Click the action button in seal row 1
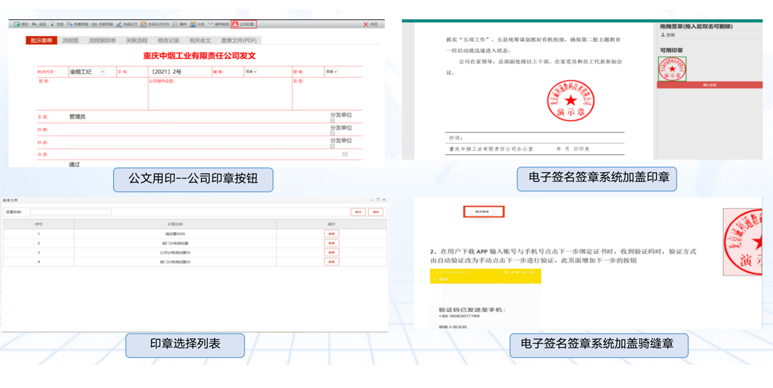Viewport: 773px width, 388px height. tap(331, 234)
